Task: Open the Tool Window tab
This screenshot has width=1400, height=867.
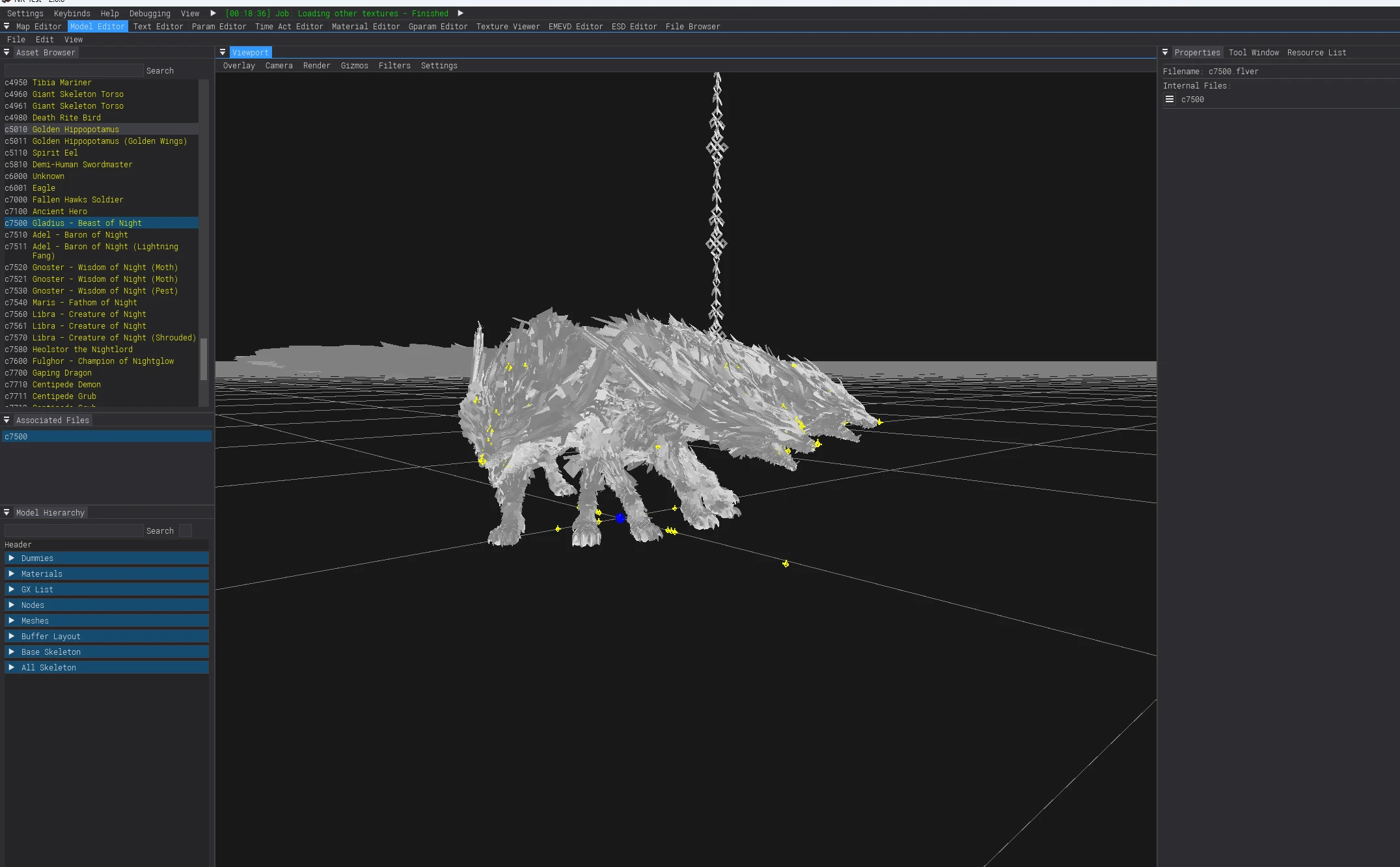Action: pos(1253,53)
